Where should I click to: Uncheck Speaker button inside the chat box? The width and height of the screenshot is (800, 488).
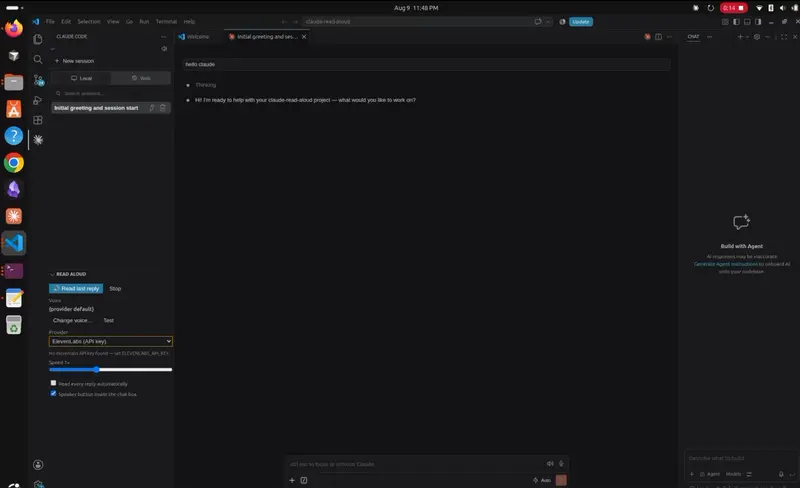click(53, 394)
